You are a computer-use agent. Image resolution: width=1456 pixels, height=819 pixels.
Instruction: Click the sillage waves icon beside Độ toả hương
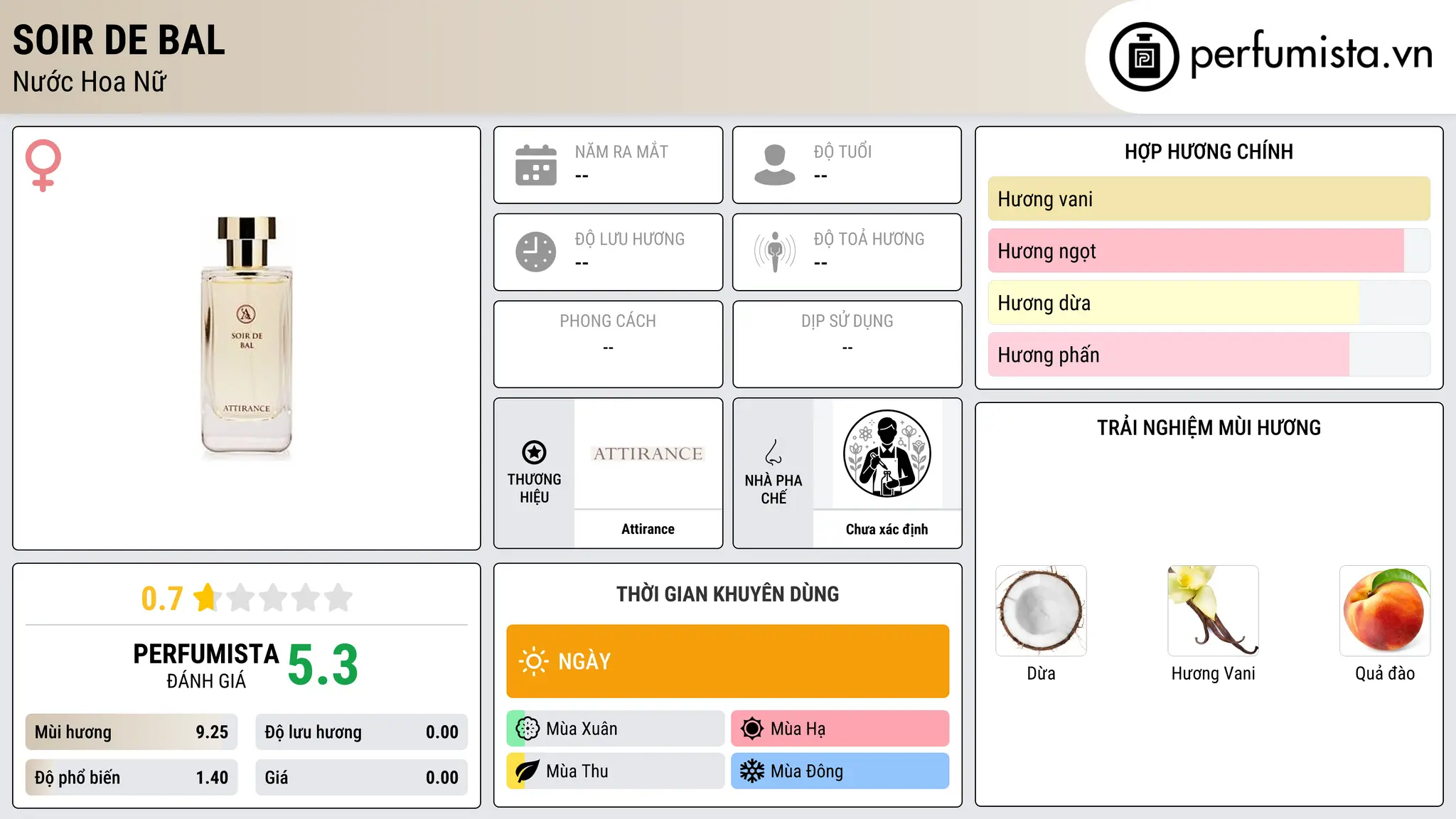[x=775, y=252]
